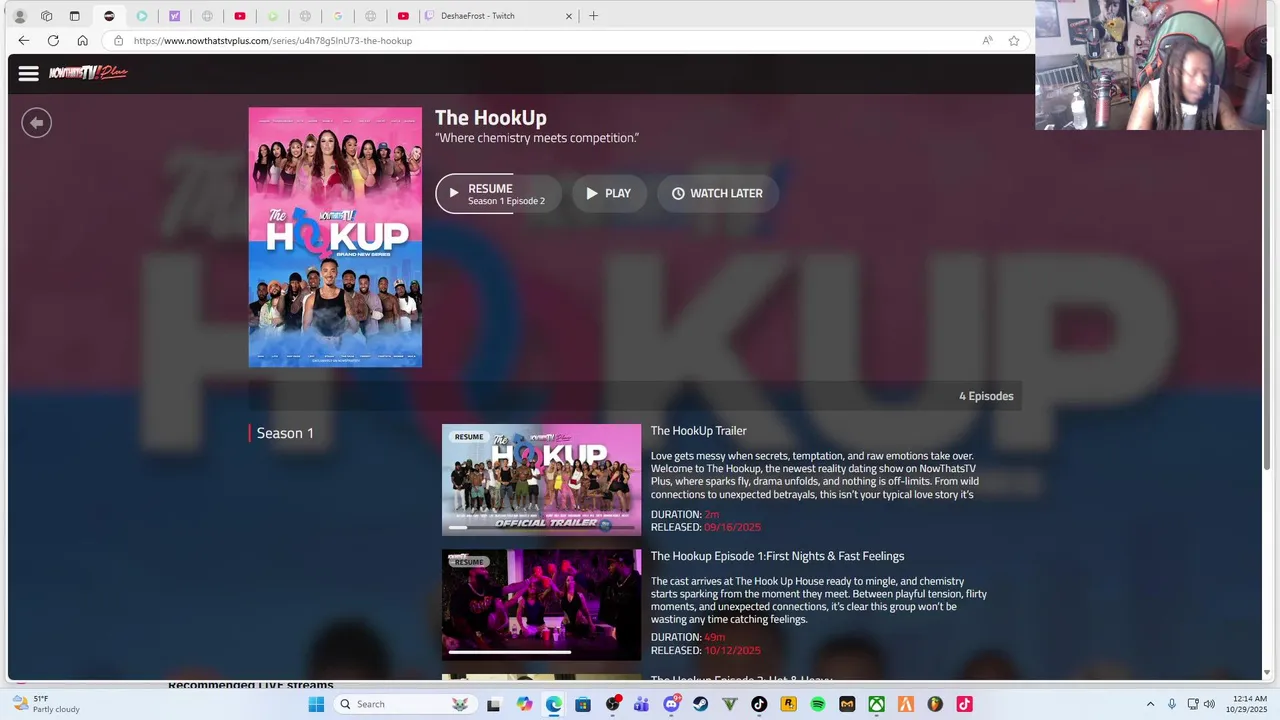Resume Season 1 Episode 2
Viewport: 1280px width, 720px height.
498,194
